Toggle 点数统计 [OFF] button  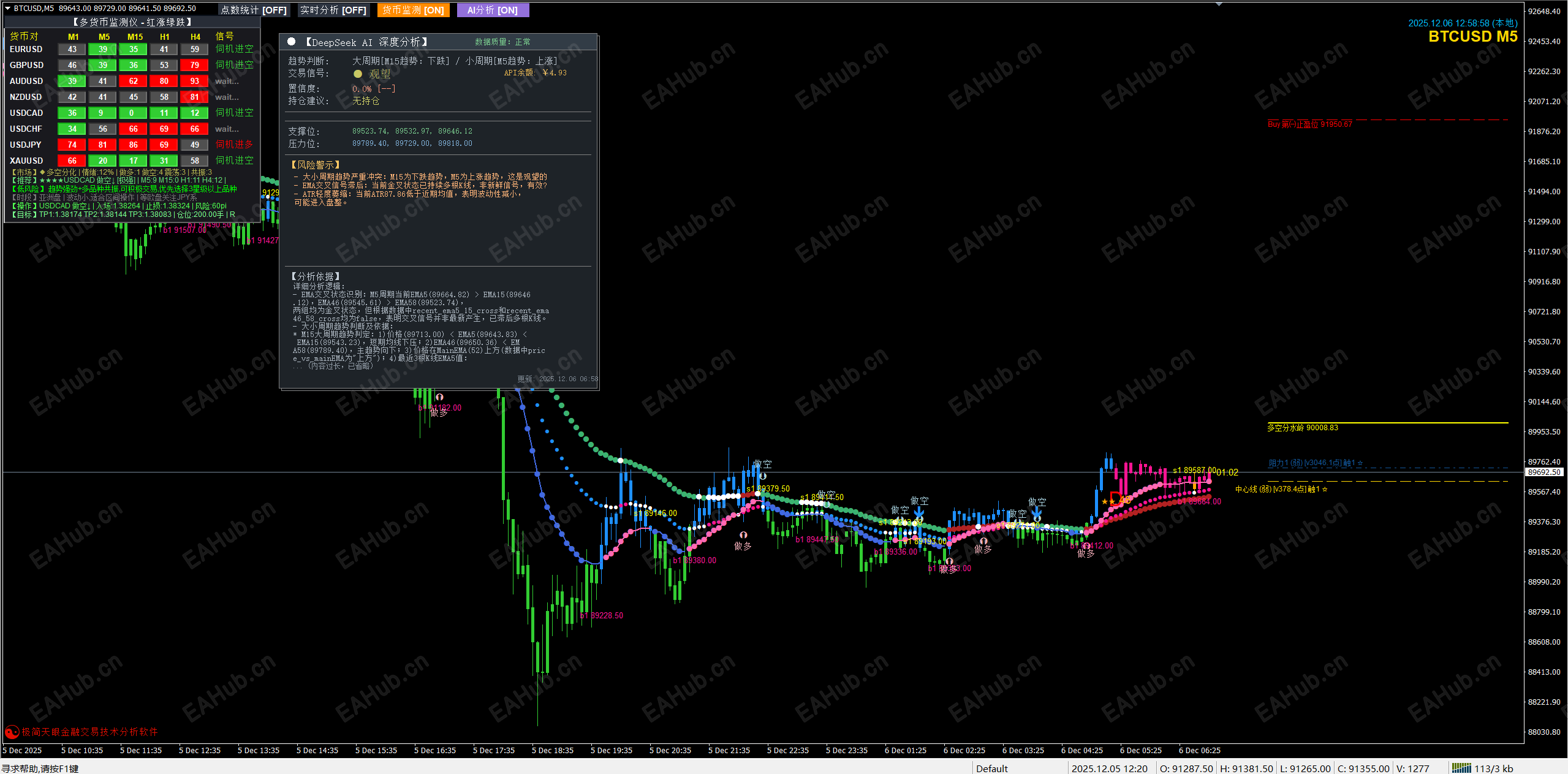254,10
